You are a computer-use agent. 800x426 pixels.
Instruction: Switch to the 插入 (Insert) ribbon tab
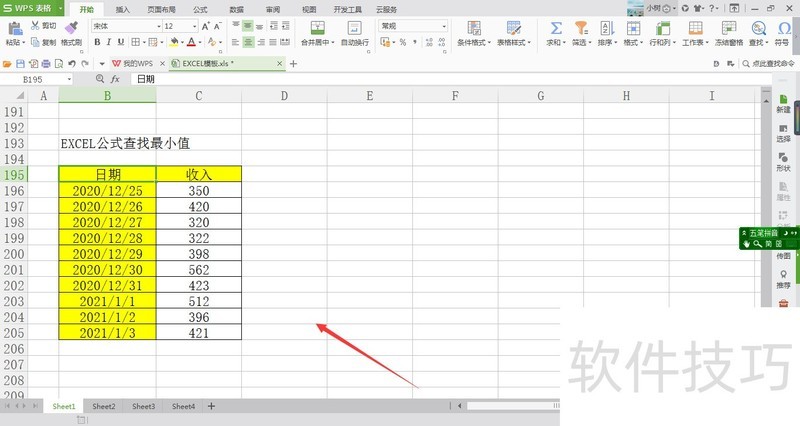[122, 9]
